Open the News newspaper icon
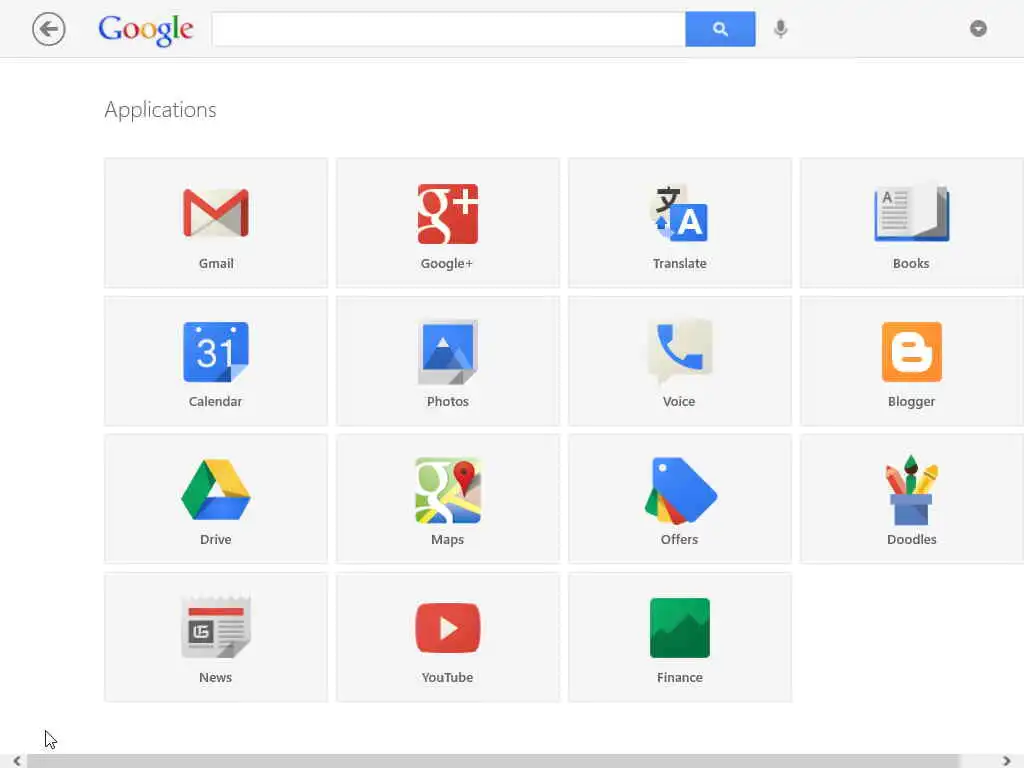This screenshot has height=768, width=1024. [216, 627]
